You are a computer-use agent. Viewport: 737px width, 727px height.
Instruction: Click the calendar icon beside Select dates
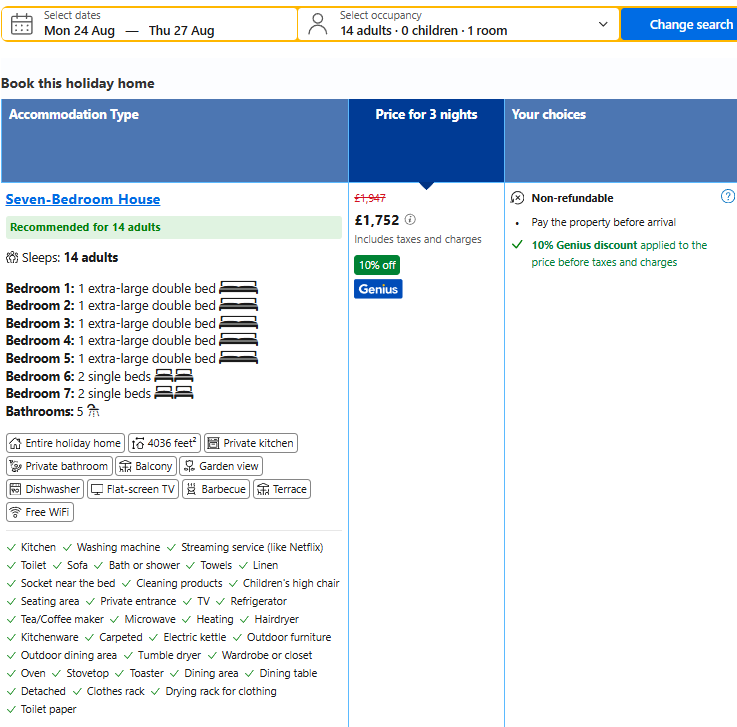click(22, 24)
